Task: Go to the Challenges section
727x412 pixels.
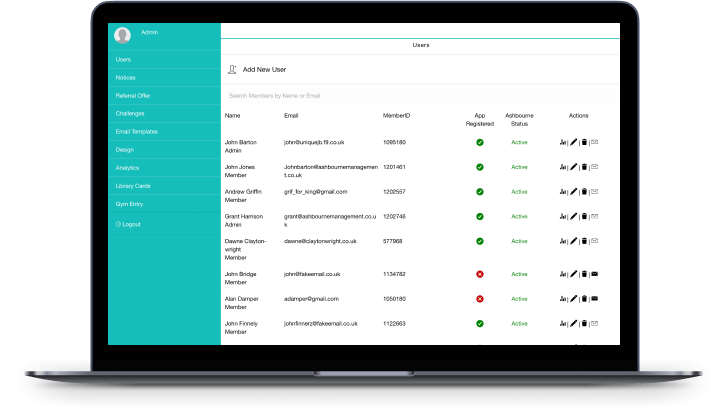Action: pyautogui.click(x=130, y=113)
